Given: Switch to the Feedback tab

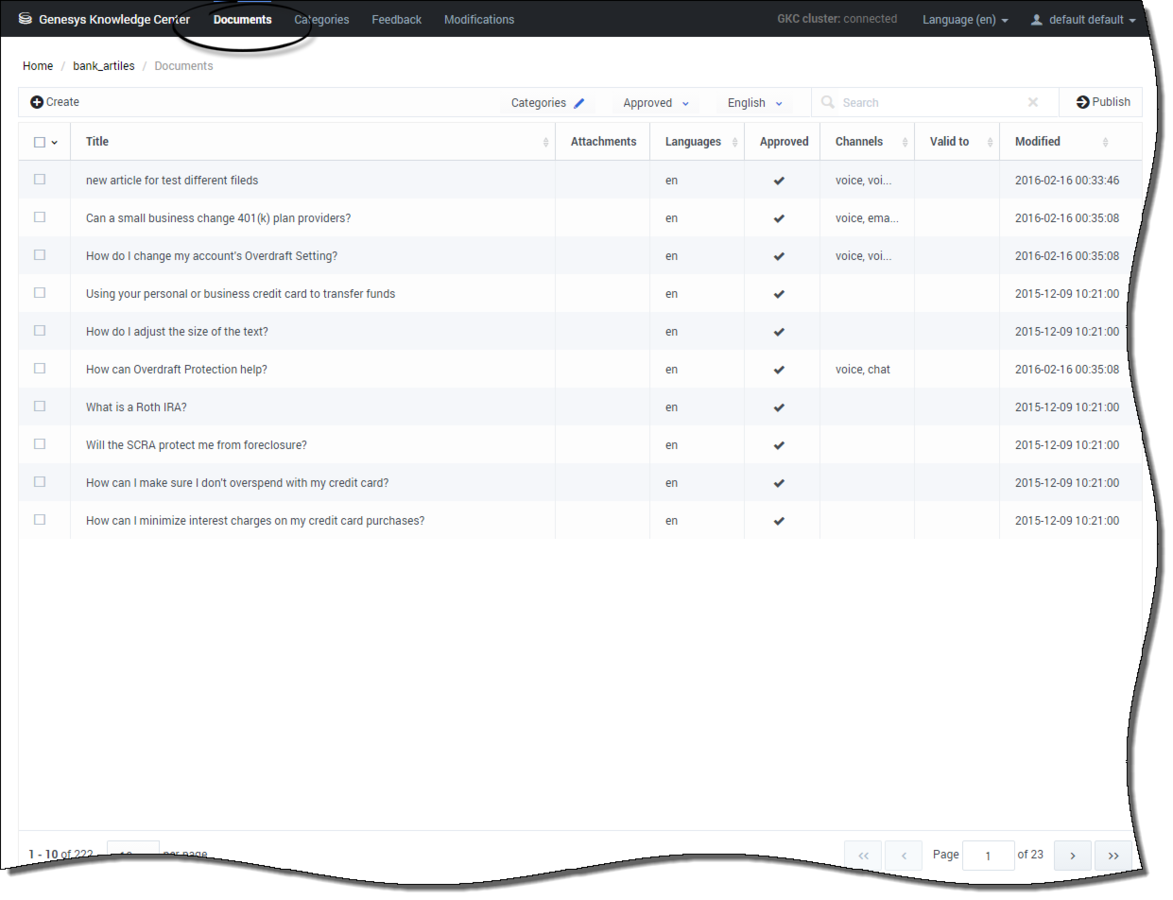Looking at the screenshot, I should [396, 20].
